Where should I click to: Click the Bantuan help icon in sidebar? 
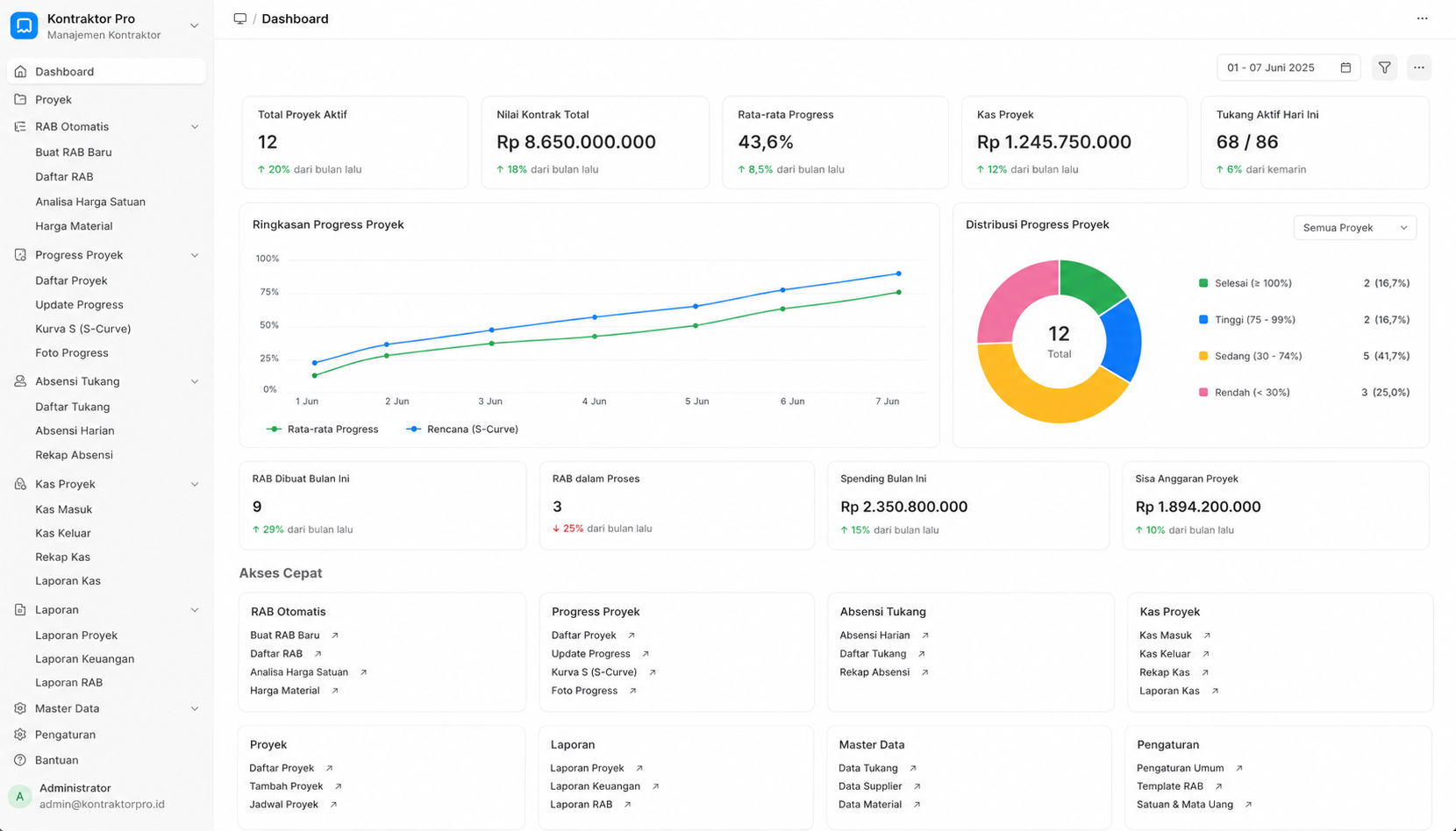(x=20, y=760)
